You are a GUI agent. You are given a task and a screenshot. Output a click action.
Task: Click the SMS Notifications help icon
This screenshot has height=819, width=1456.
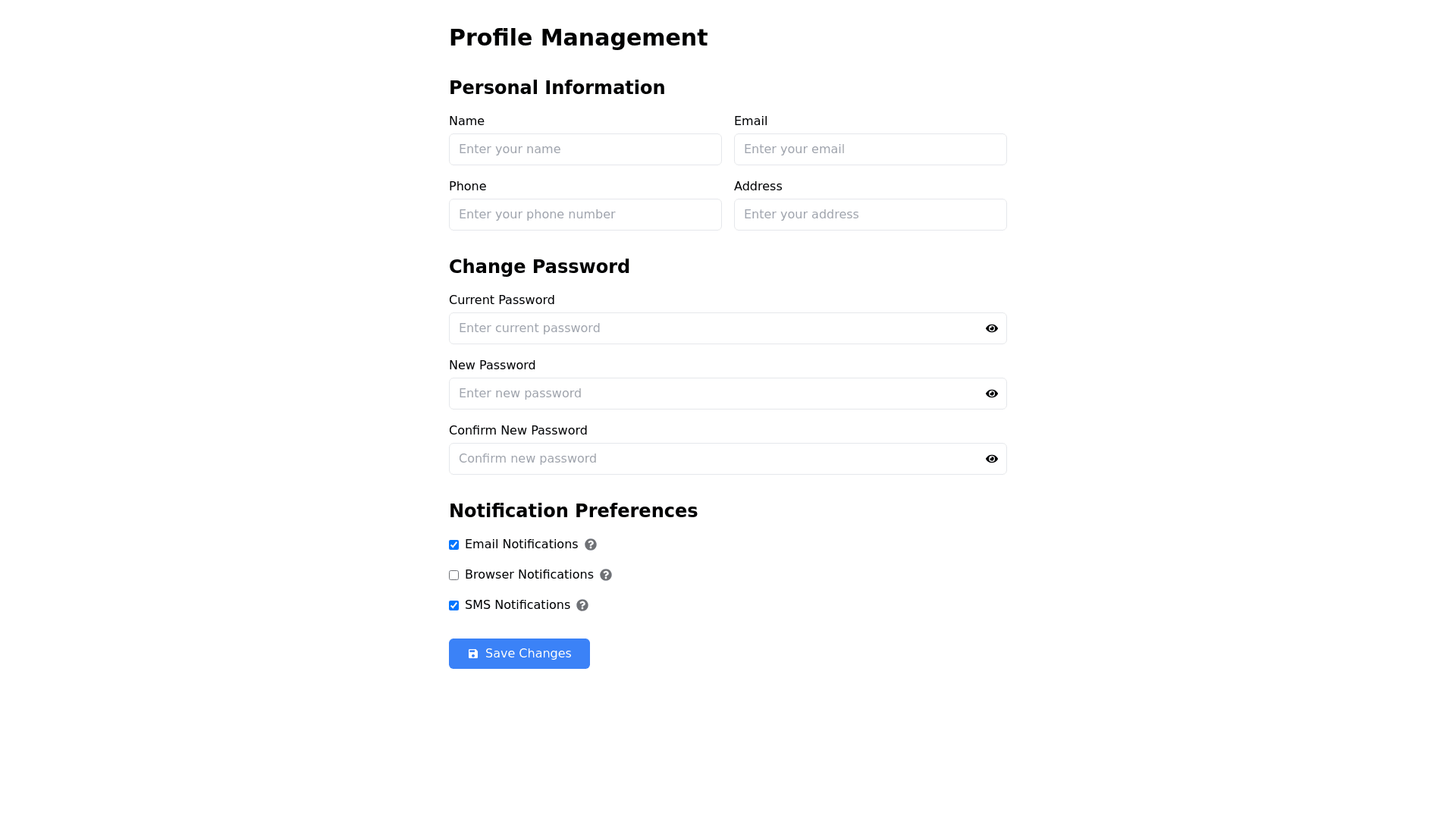pos(582,605)
